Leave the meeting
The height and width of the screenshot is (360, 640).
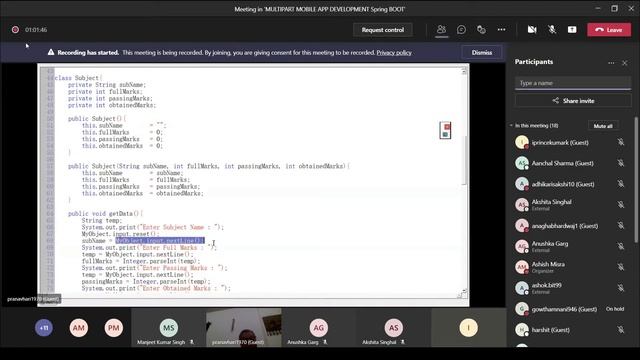click(x=609, y=30)
